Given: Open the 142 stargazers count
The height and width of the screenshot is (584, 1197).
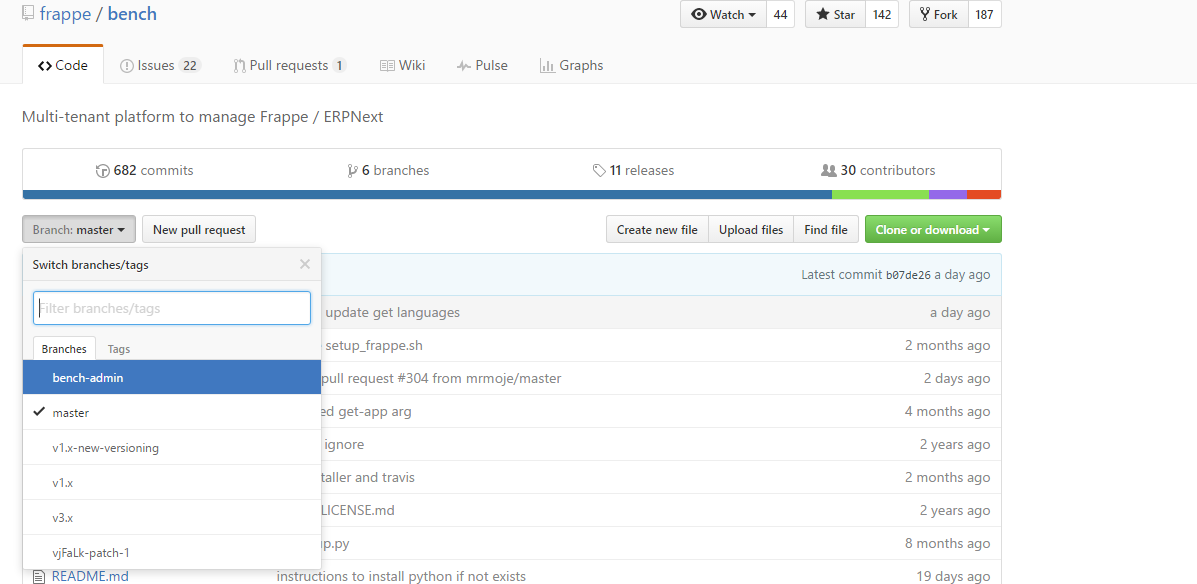Looking at the screenshot, I should pyautogui.click(x=882, y=15).
